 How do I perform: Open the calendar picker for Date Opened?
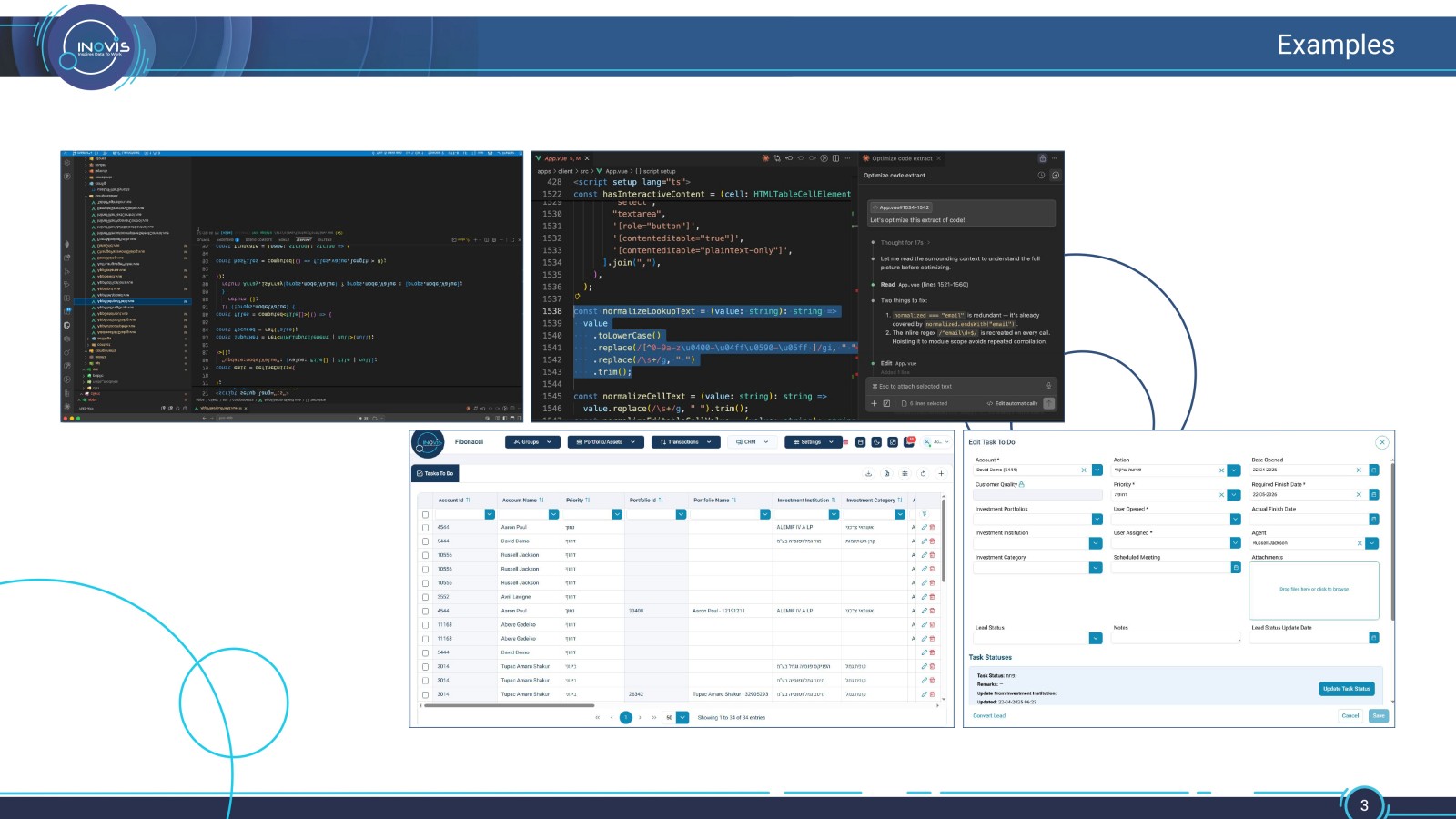tap(1373, 470)
